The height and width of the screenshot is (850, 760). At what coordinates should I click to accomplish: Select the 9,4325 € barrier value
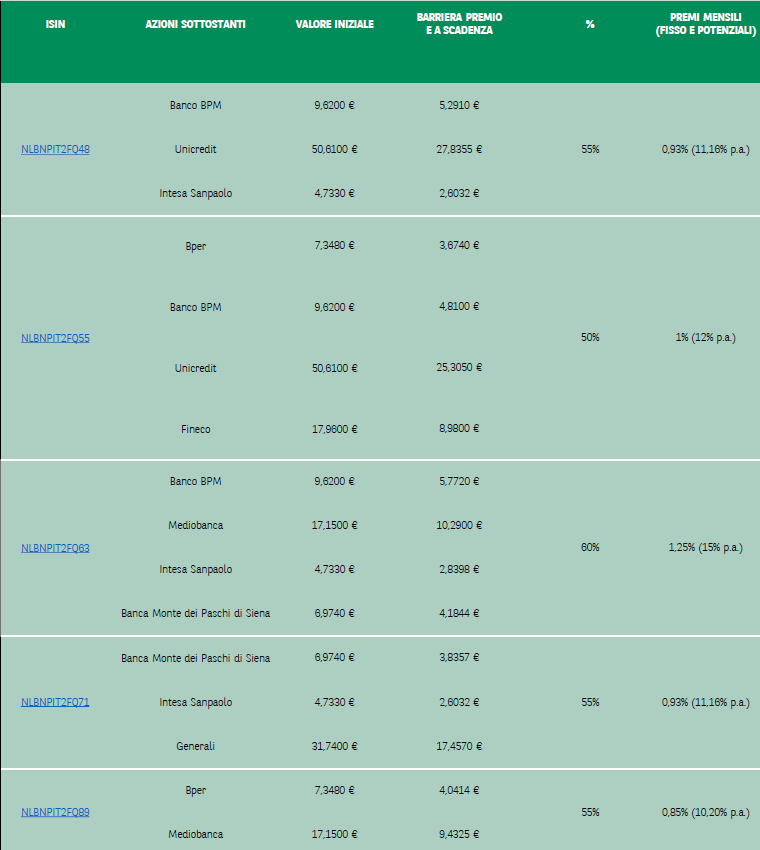click(459, 834)
